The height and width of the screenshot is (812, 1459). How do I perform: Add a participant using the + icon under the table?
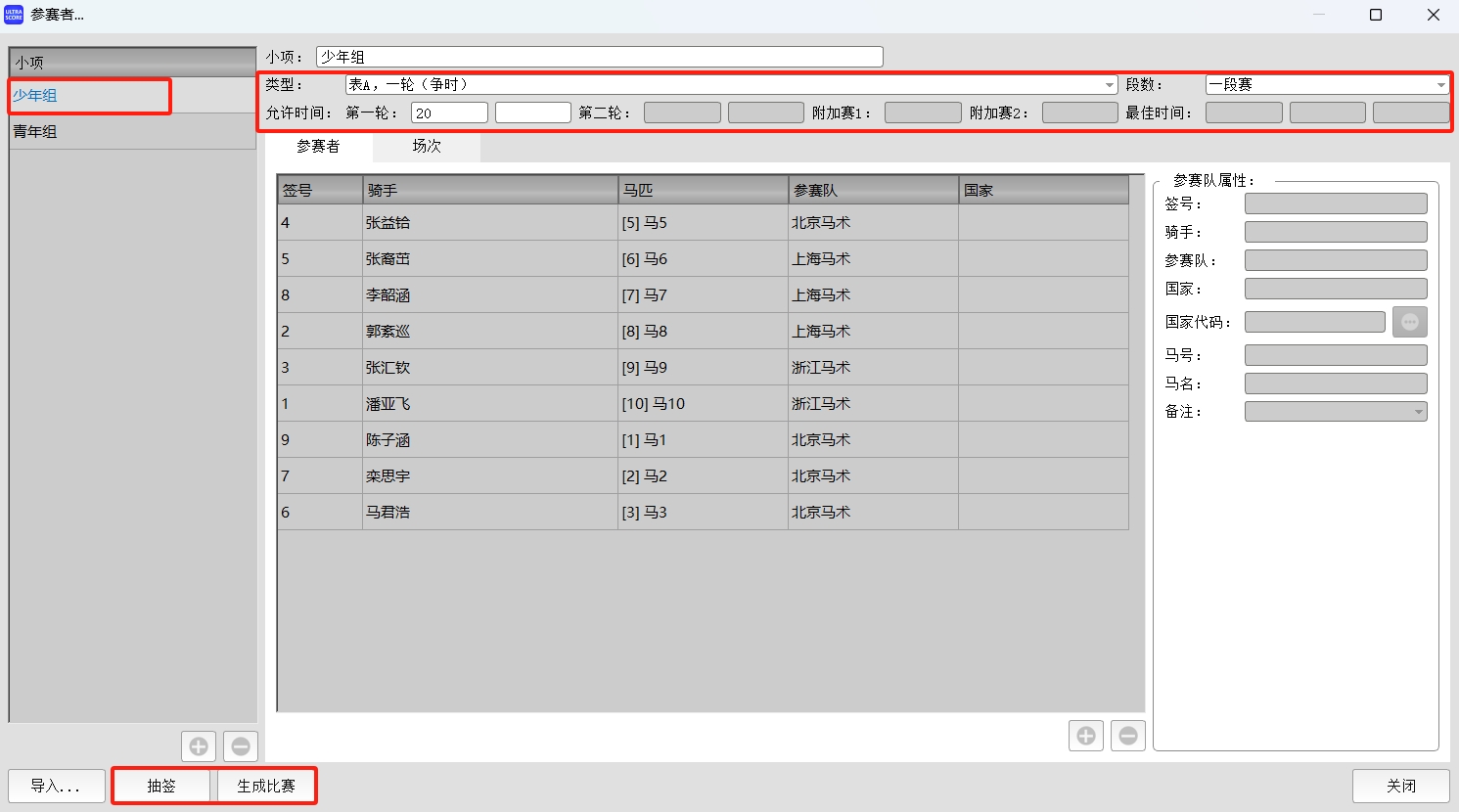point(1085,735)
